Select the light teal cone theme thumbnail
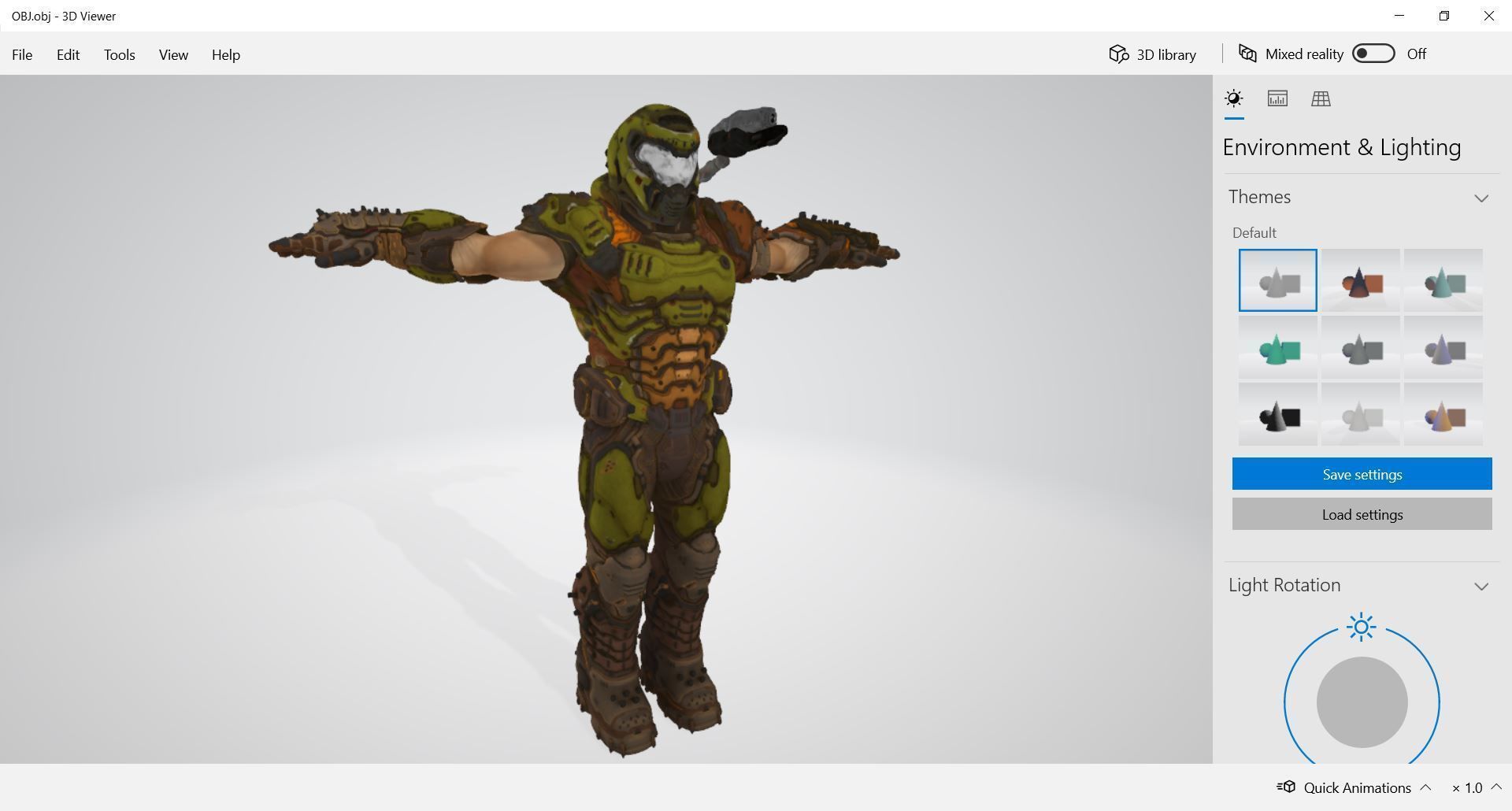 (x=1443, y=280)
